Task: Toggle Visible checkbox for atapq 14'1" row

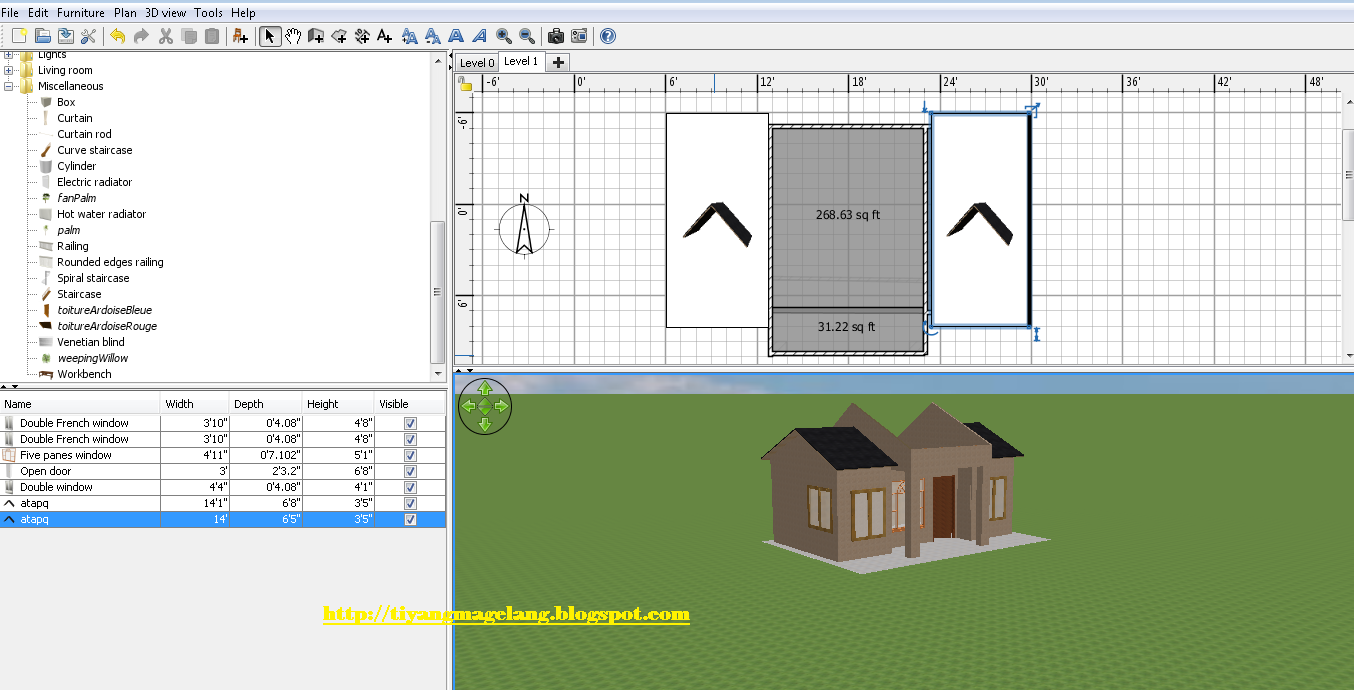Action: tap(410, 503)
